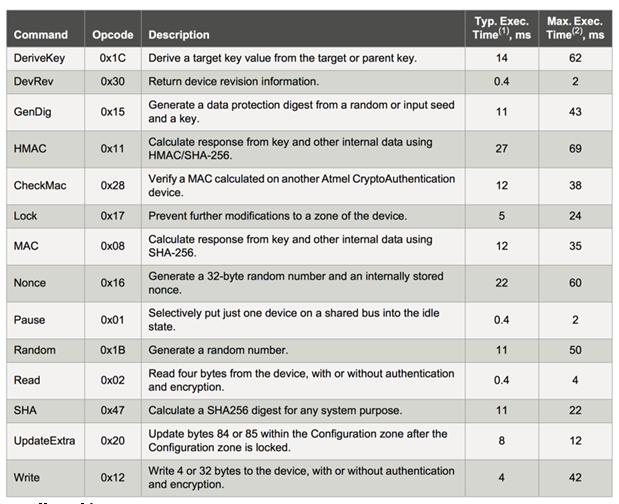Click opcode 0x02 in the Read row
619x504 pixels.
[112, 381]
